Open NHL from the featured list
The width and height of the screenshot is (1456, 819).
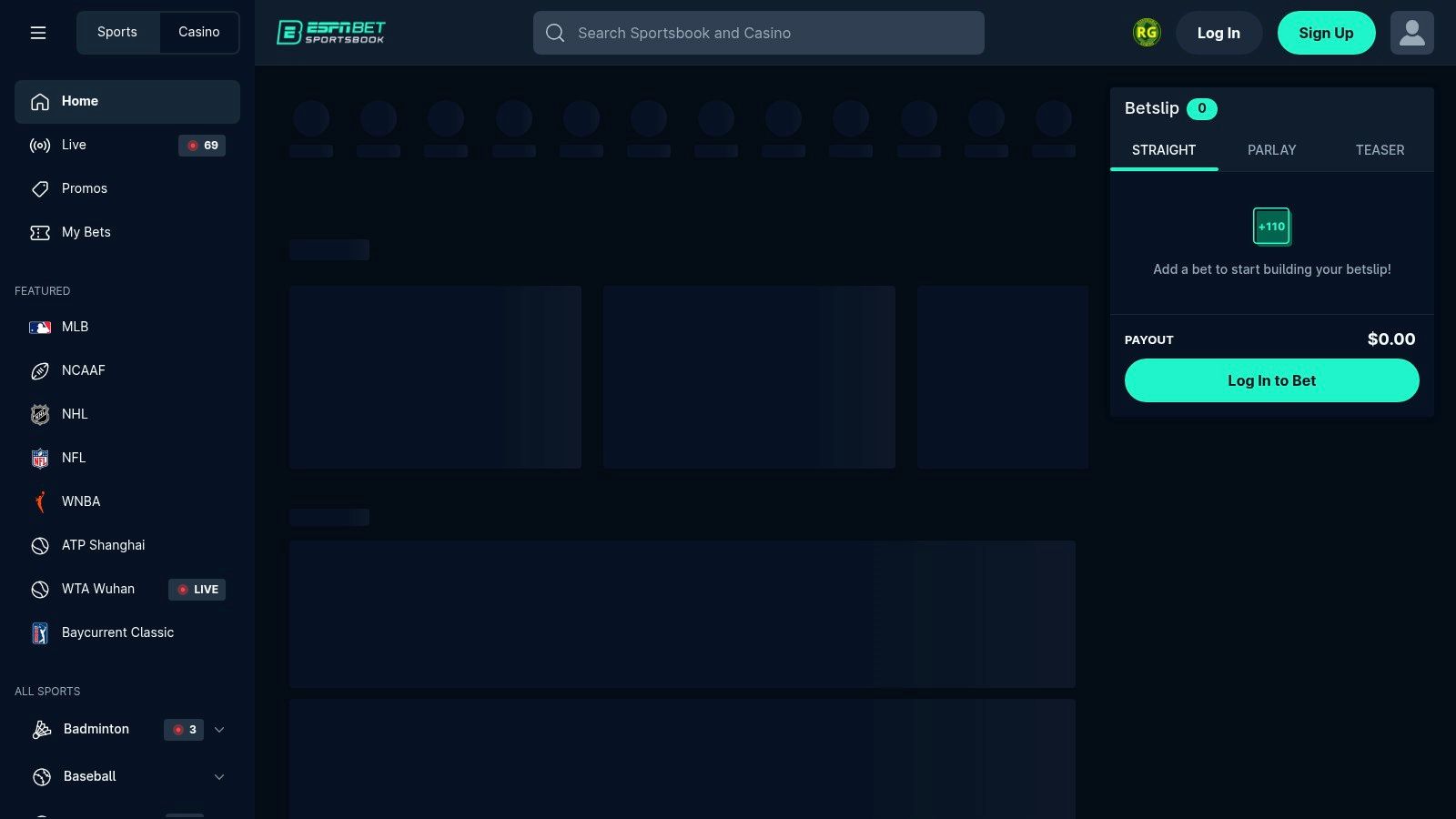75,414
